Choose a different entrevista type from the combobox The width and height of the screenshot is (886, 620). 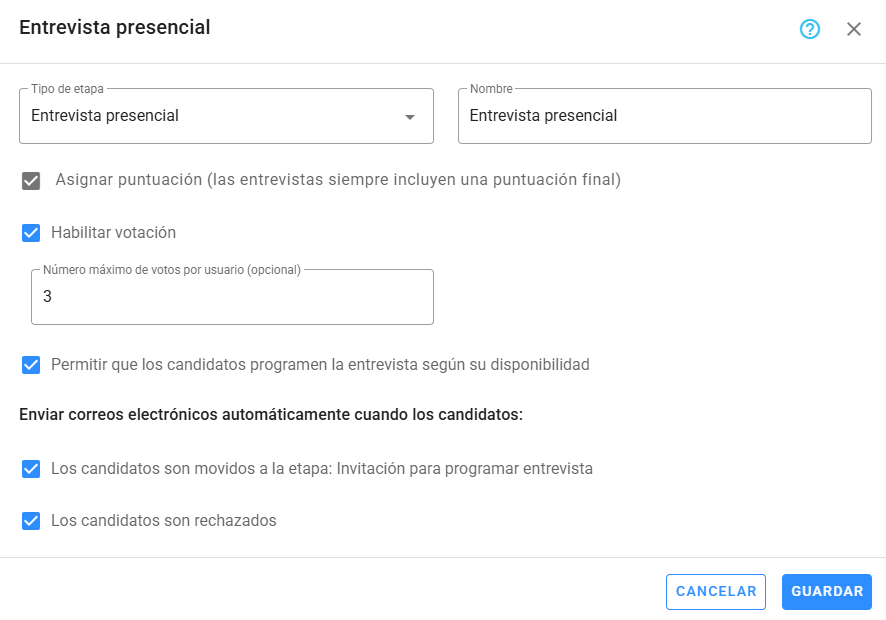coord(225,115)
